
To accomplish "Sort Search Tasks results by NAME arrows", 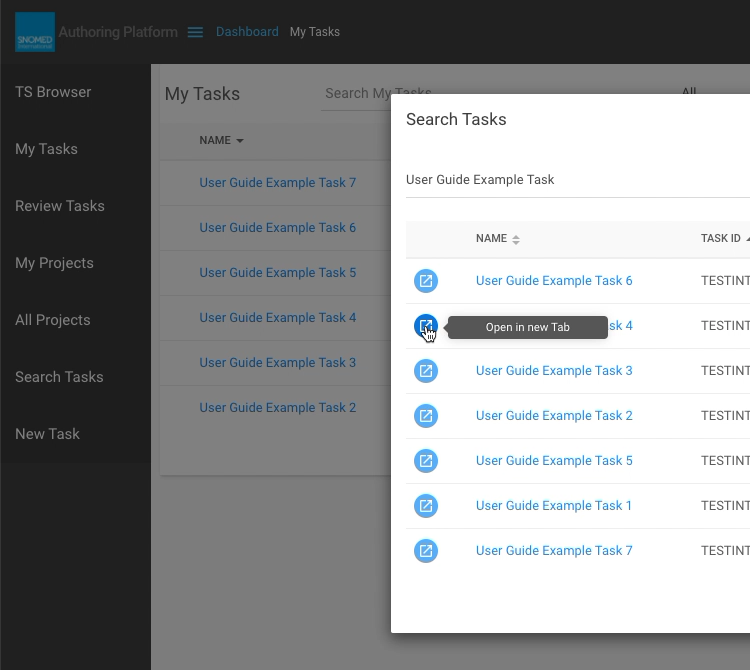I will (516, 239).
